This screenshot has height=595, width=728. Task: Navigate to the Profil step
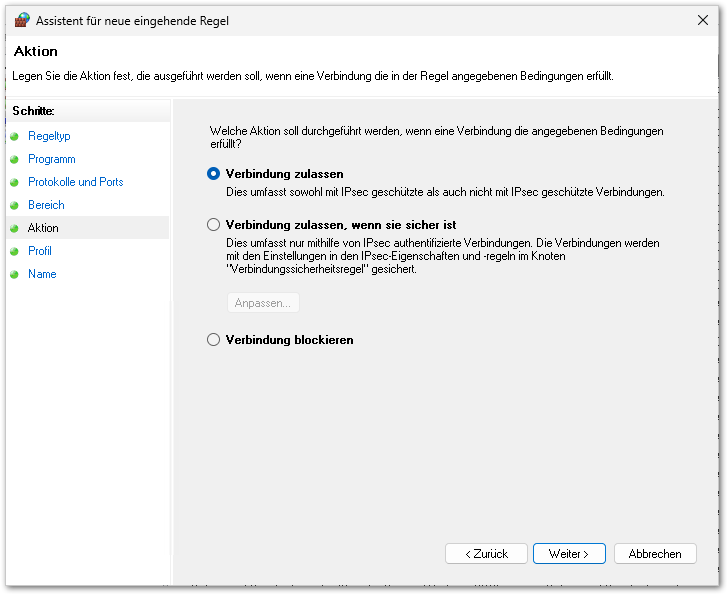39,251
